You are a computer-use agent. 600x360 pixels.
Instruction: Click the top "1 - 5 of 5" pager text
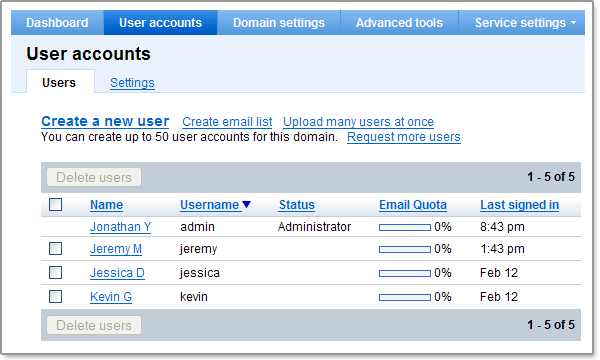point(551,177)
